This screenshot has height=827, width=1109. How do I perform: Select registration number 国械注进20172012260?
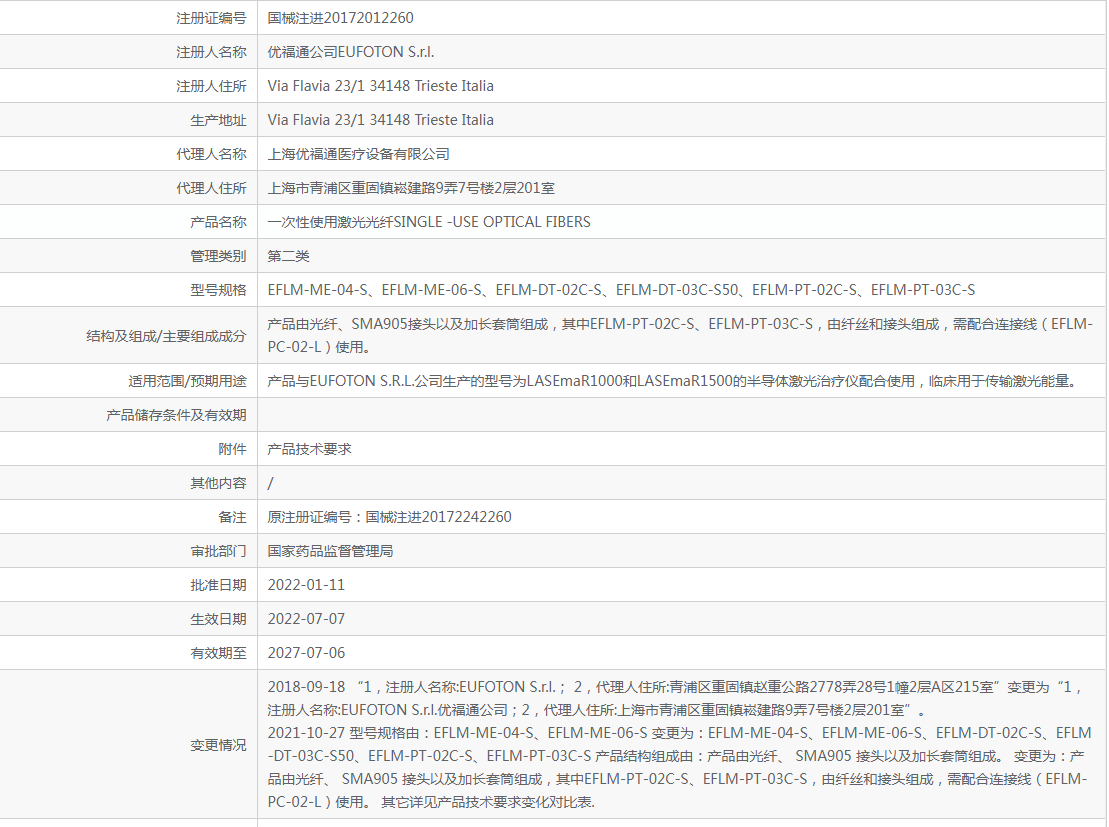pyautogui.click(x=340, y=18)
